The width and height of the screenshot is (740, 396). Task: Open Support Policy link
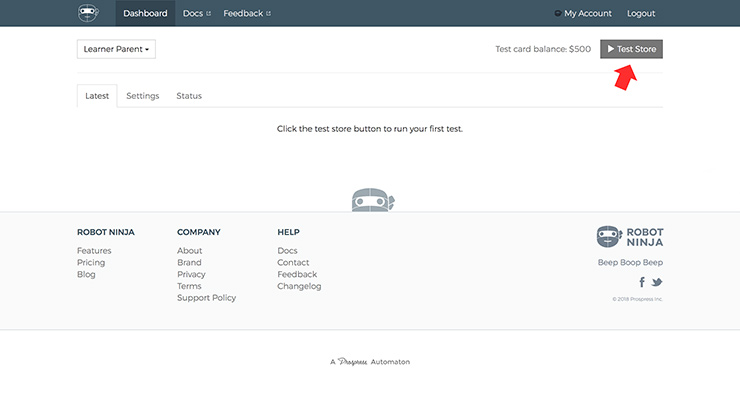pyautogui.click(x=206, y=298)
